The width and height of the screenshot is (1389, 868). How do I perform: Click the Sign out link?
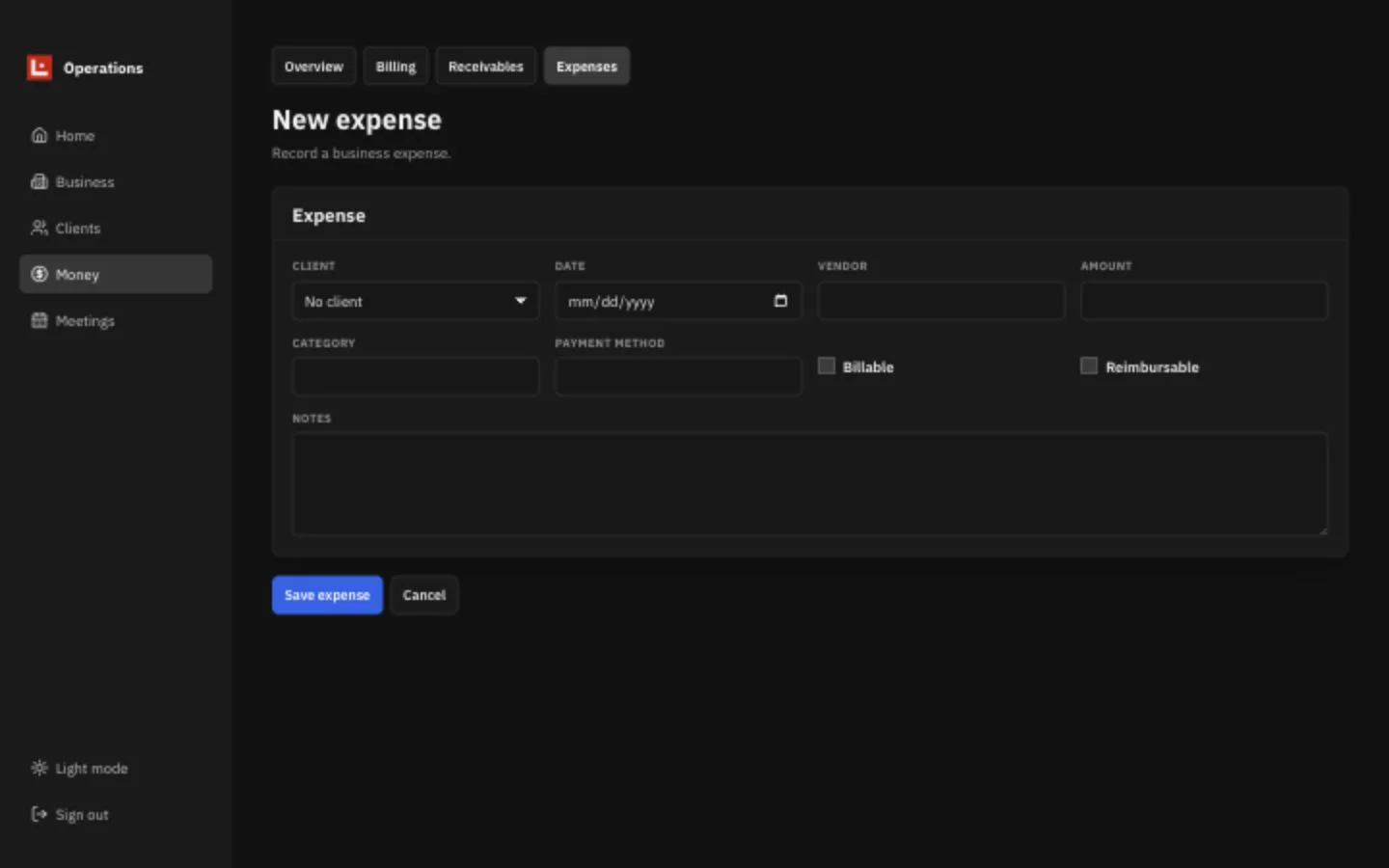click(x=116, y=814)
